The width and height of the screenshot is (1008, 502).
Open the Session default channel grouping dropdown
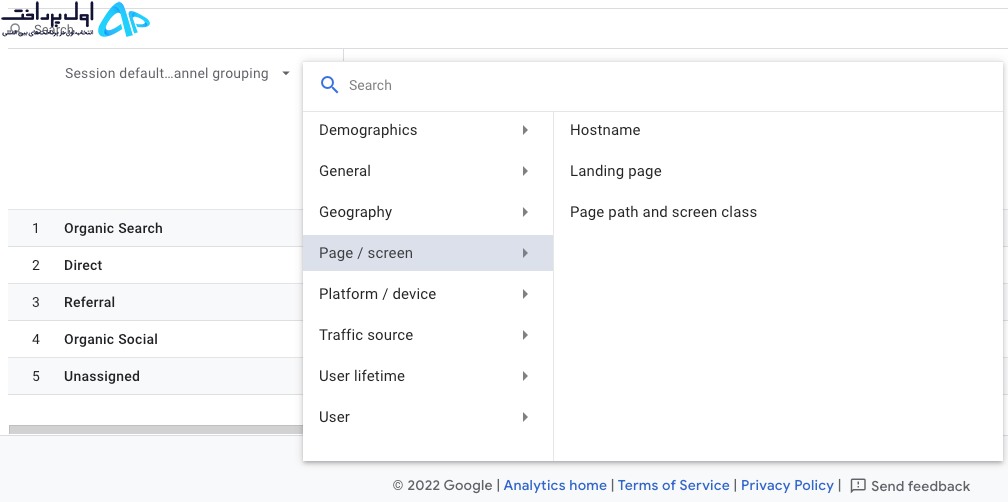tap(177, 73)
